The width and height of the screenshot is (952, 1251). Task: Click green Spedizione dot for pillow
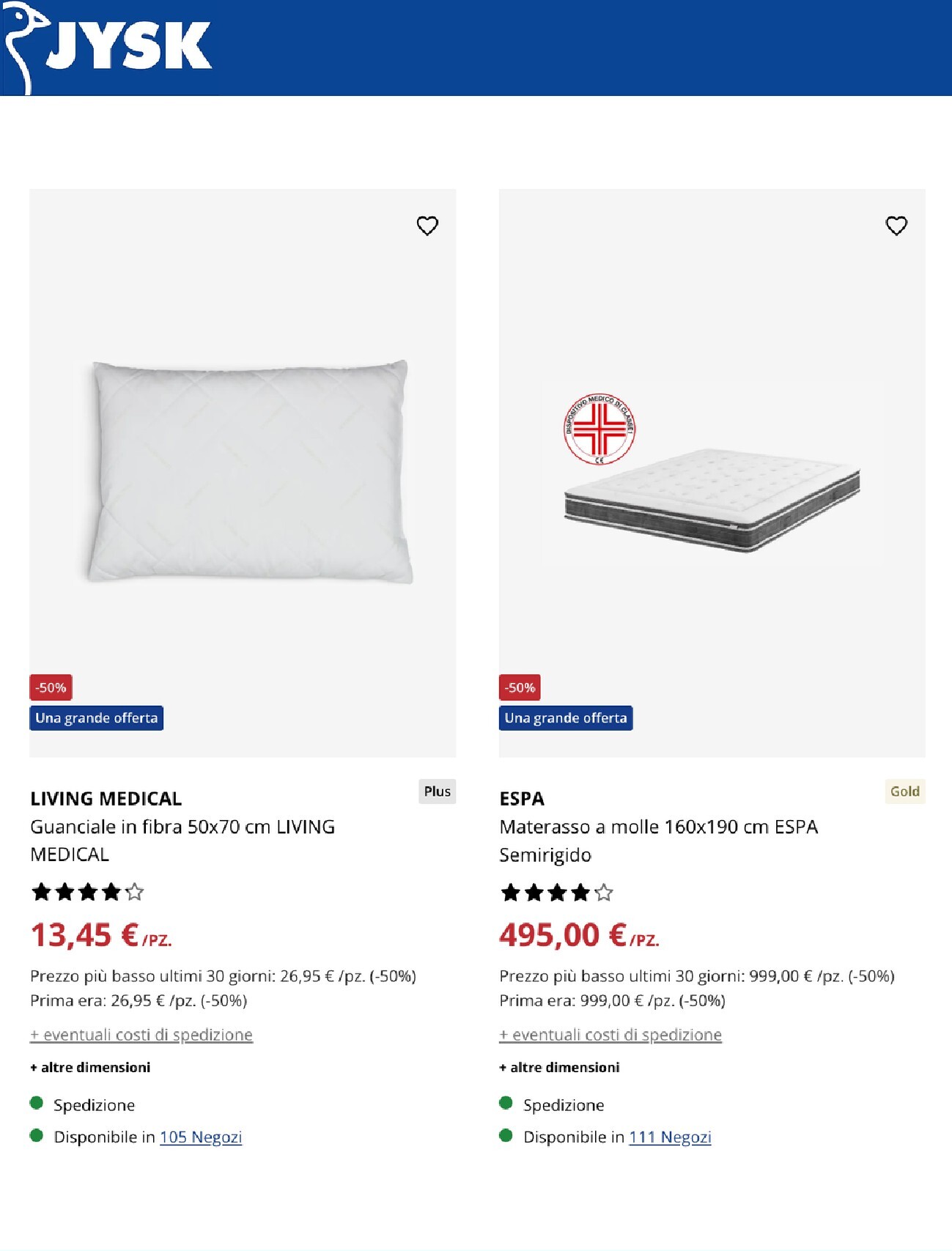(x=37, y=1103)
